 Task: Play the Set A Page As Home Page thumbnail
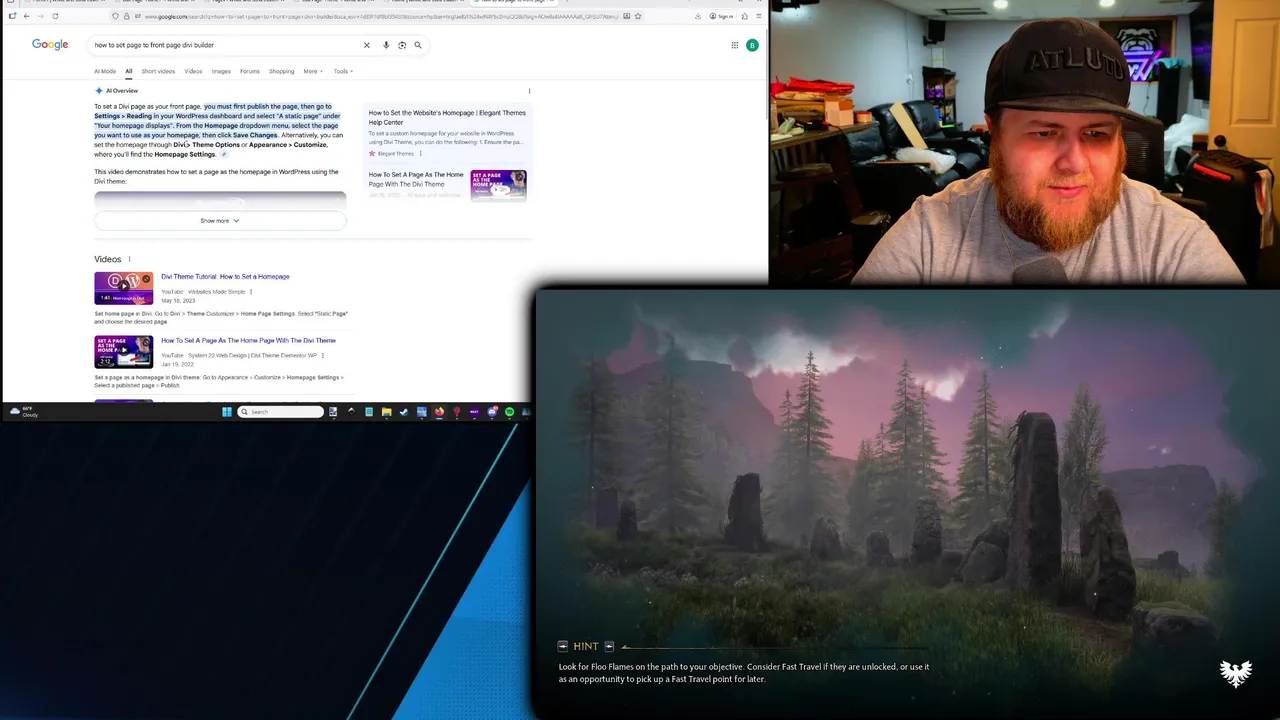click(x=124, y=352)
